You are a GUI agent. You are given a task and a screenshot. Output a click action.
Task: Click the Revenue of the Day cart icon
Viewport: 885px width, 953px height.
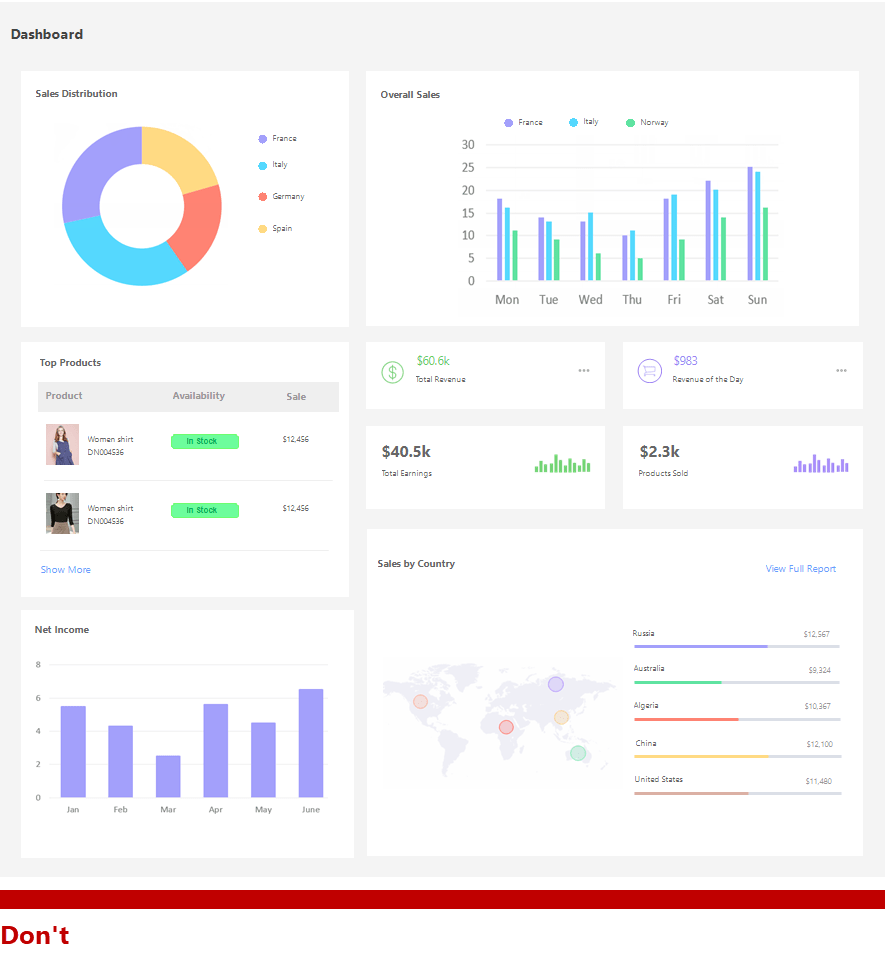point(649,371)
